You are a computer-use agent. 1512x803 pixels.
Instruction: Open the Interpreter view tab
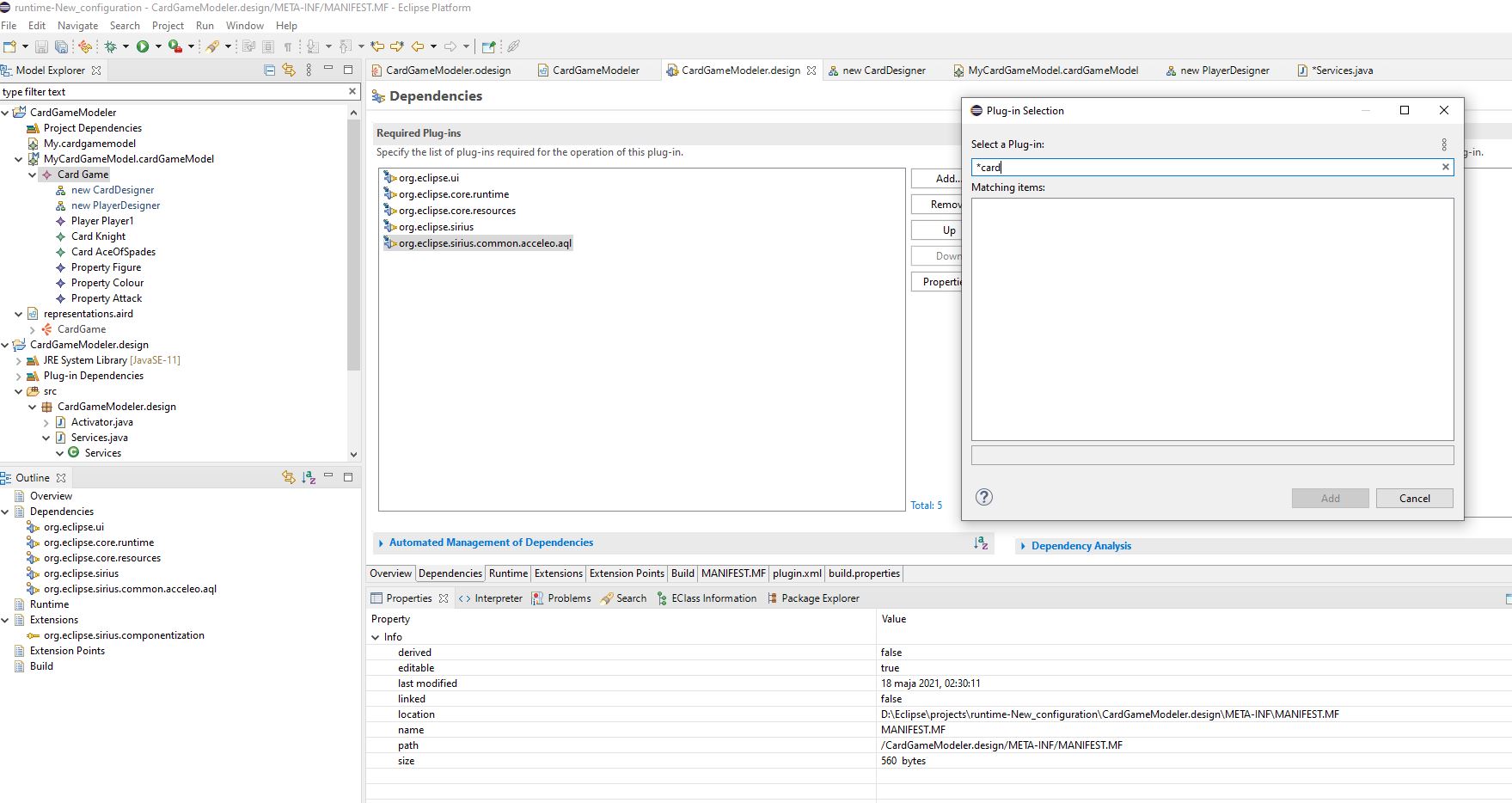tap(491, 598)
